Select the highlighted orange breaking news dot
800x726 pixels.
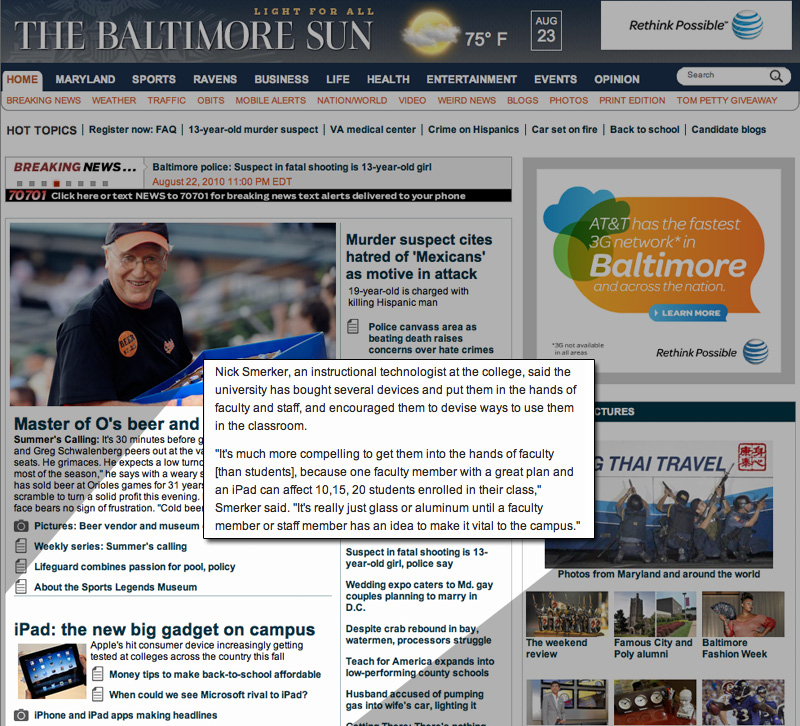click(56, 184)
